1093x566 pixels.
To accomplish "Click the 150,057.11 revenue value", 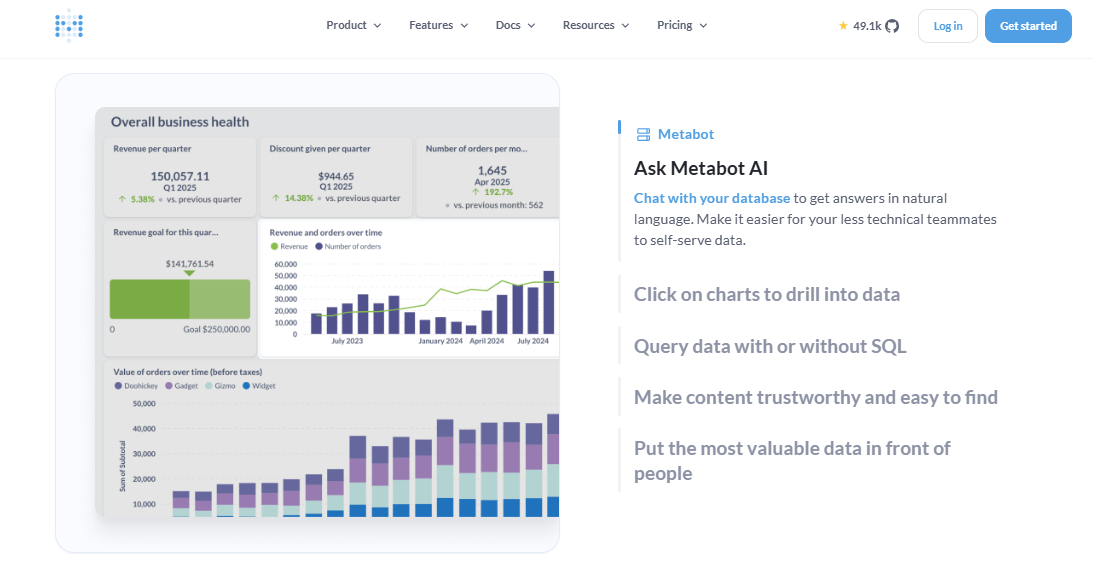I will point(180,176).
